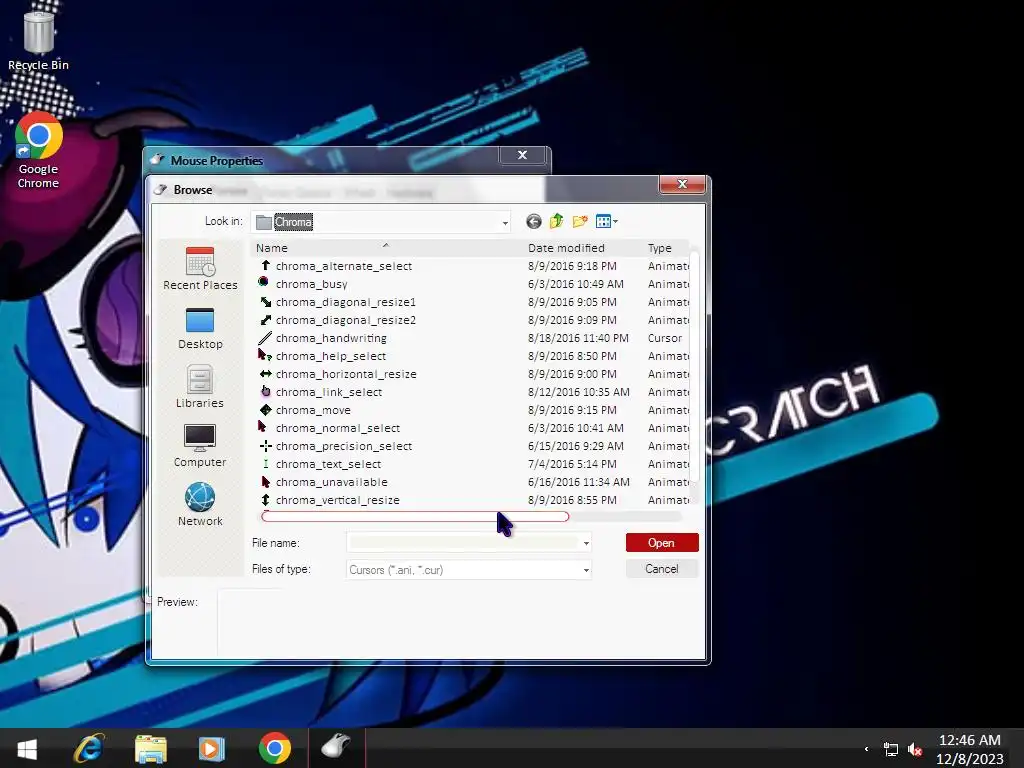
Task: Go up one folder level
Action: click(x=556, y=221)
